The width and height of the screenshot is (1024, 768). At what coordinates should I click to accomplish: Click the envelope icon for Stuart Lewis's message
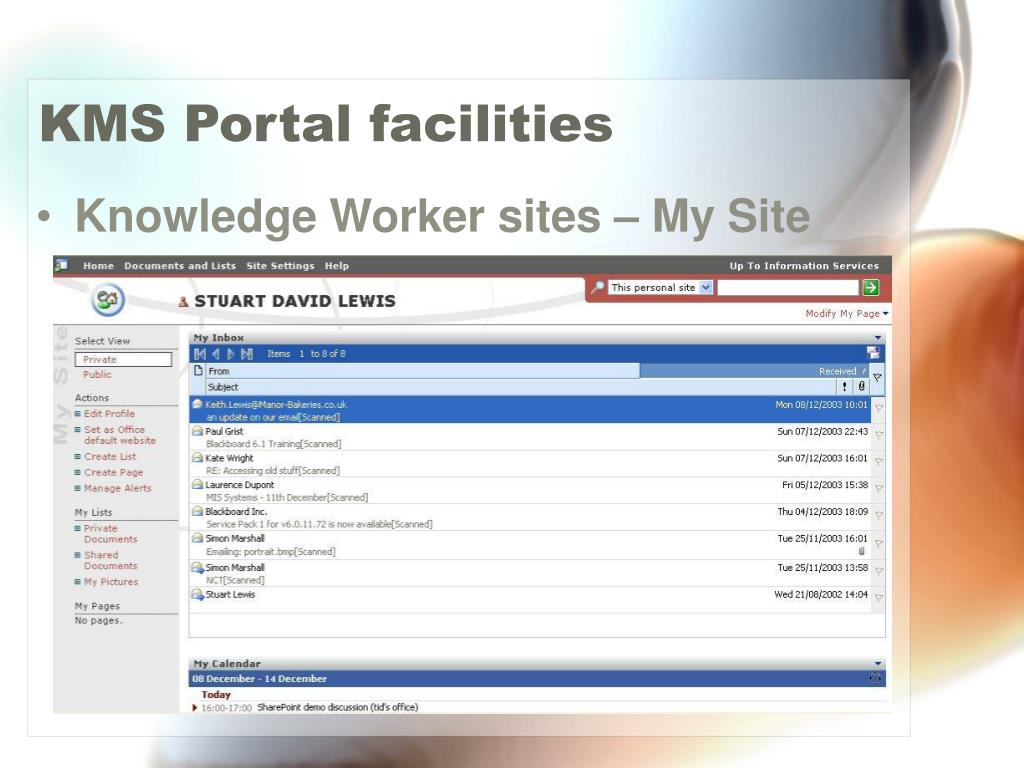tap(197, 594)
